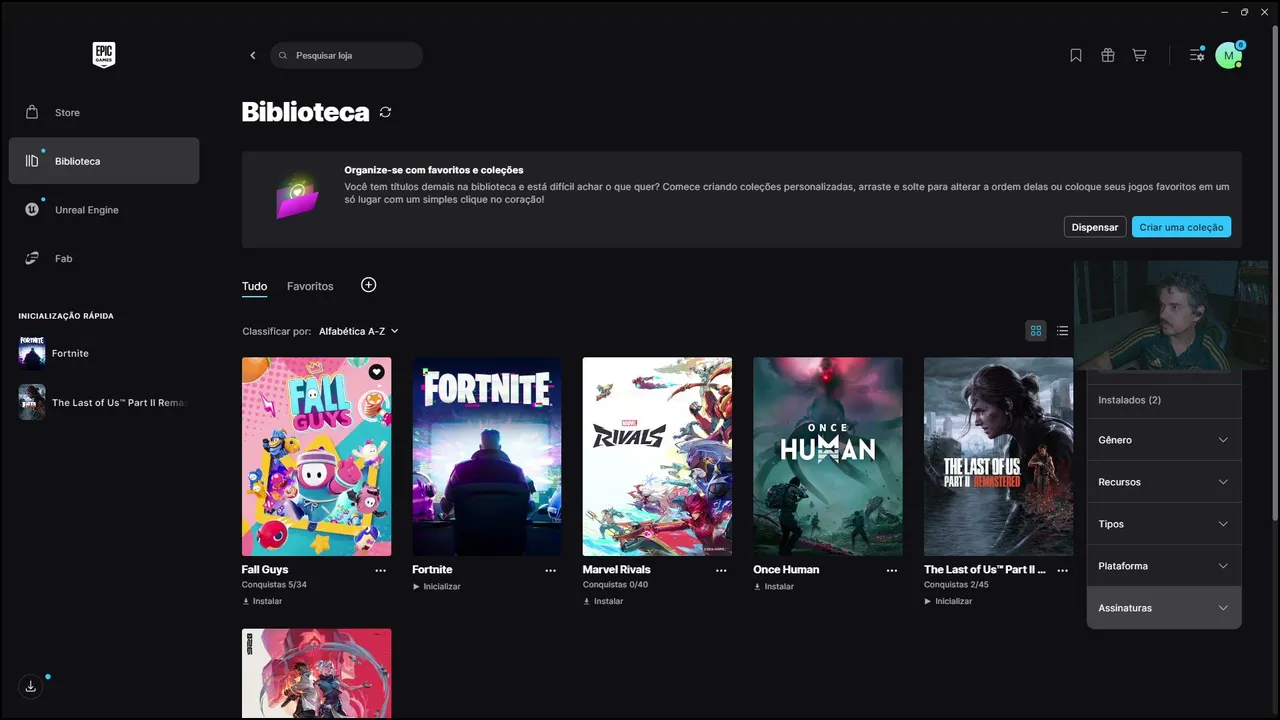
Task: Select the Tudo tab
Action: click(x=254, y=286)
